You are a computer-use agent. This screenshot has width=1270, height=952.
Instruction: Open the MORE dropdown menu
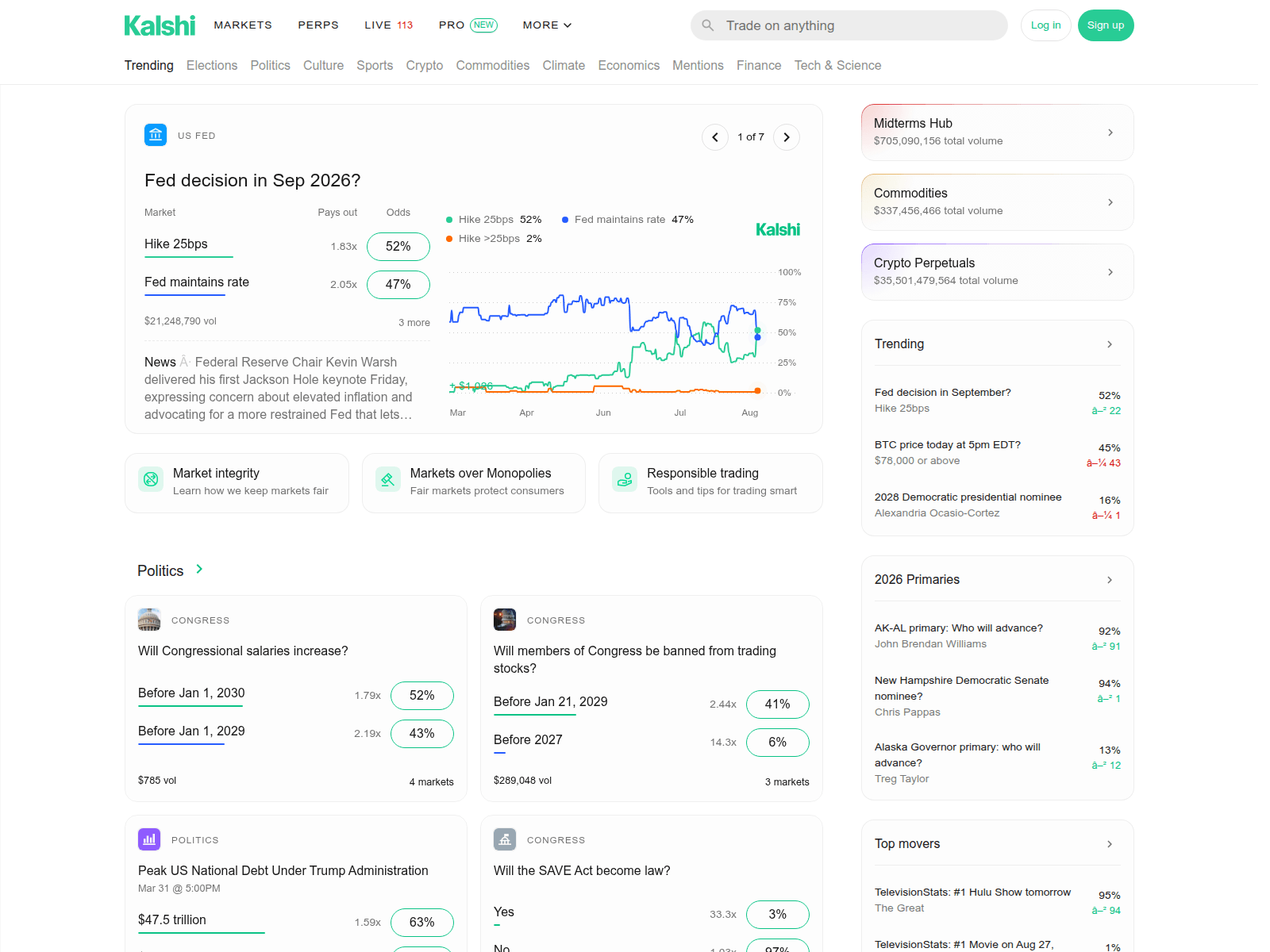547,25
